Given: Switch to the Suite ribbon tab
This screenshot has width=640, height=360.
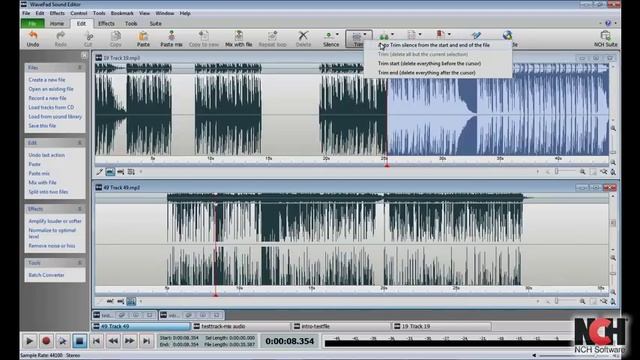Looking at the screenshot, I should [156, 24].
